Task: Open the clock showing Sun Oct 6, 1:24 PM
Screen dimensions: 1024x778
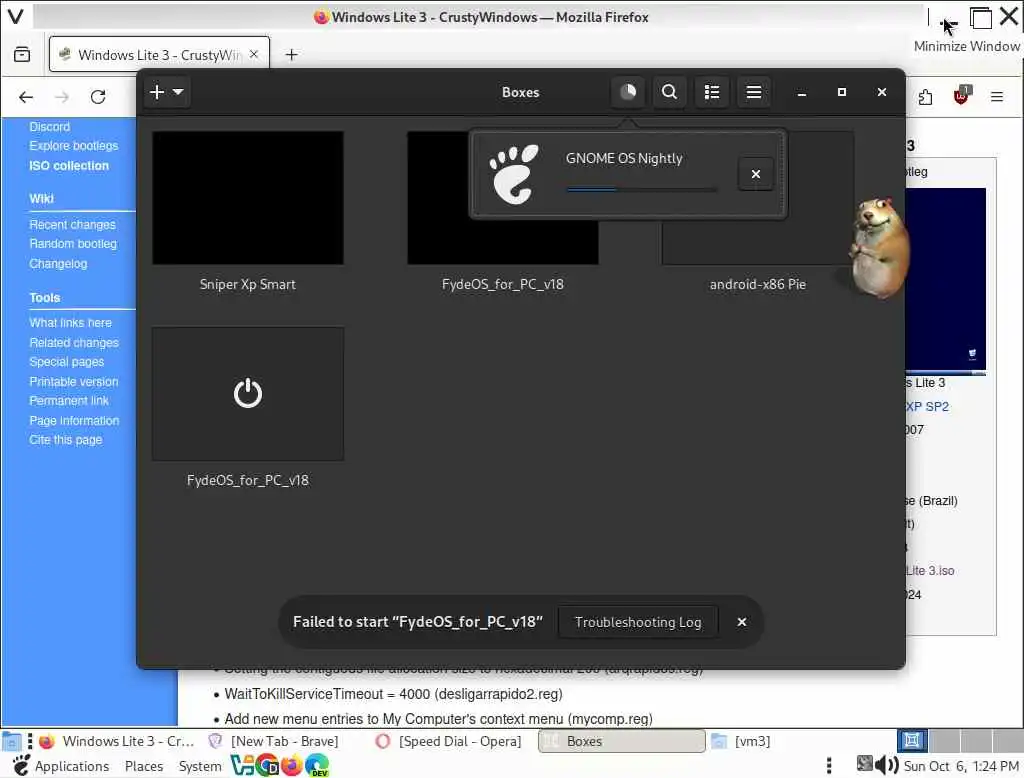Action: [961, 766]
